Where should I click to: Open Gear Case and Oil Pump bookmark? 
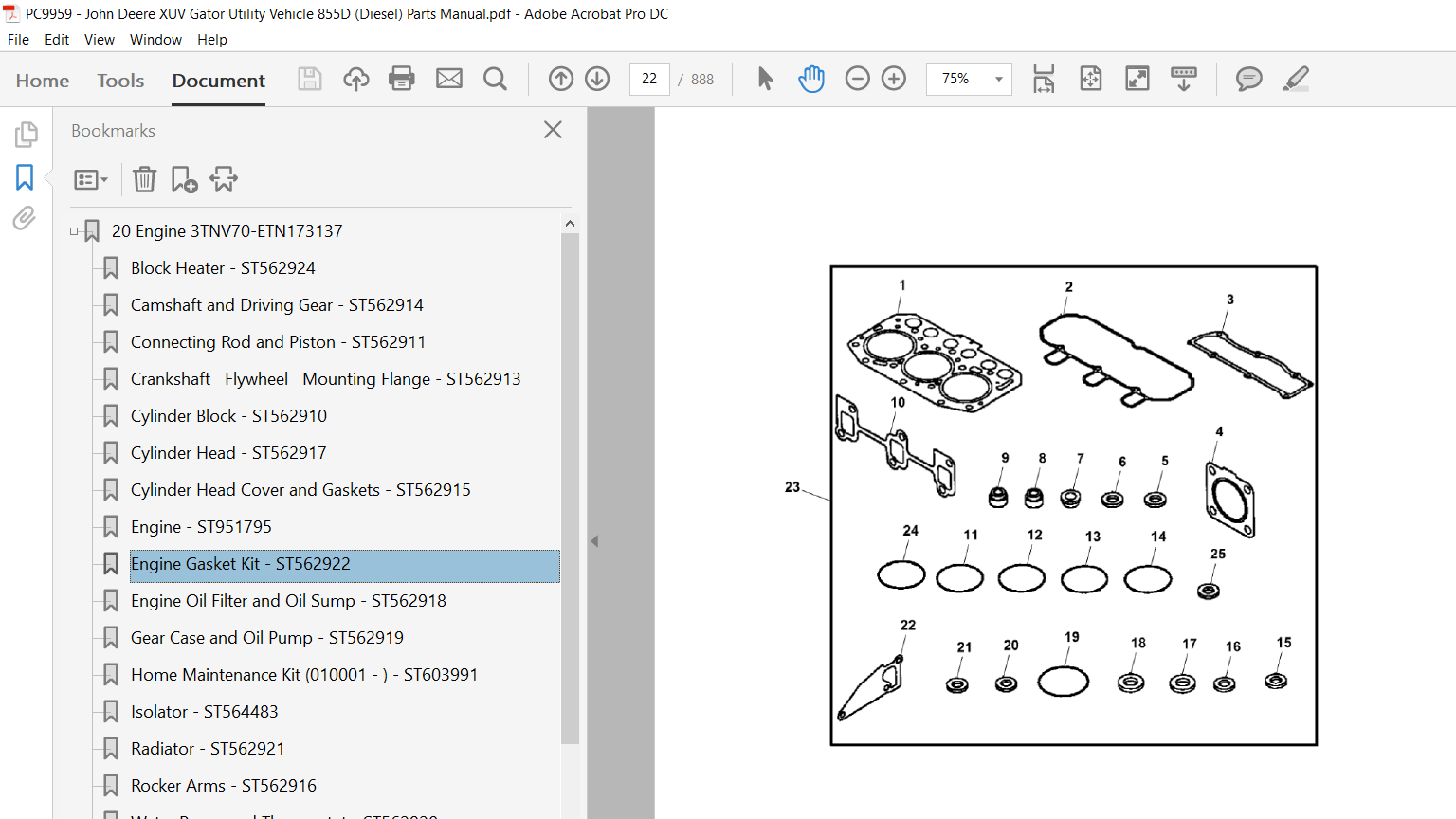point(267,638)
